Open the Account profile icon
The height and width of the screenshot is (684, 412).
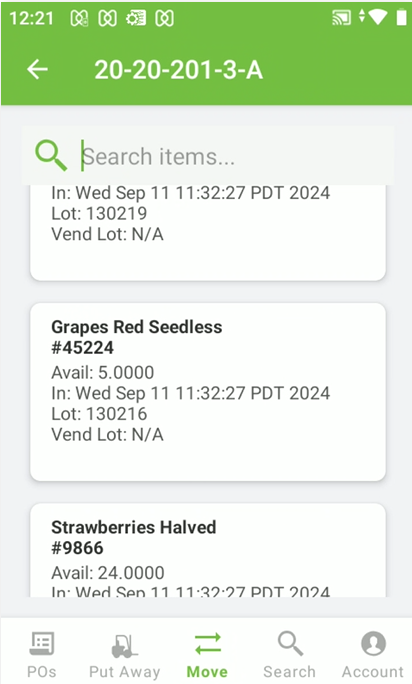tap(373, 643)
